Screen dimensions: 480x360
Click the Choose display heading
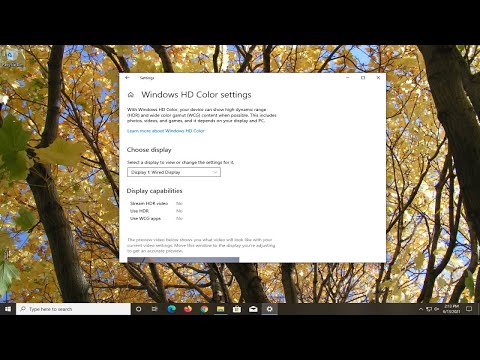pos(149,150)
